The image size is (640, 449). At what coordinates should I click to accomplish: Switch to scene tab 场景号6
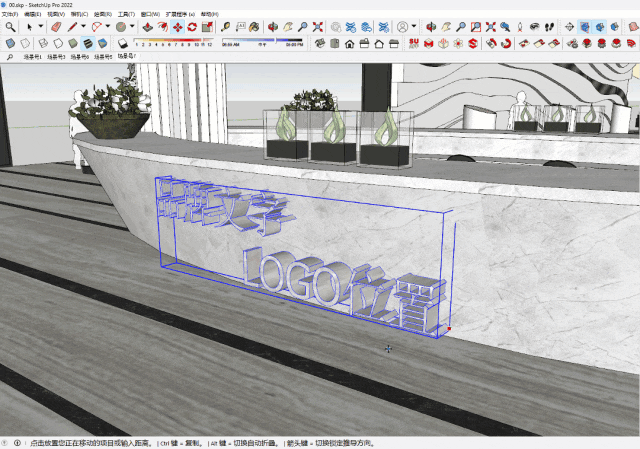(x=80, y=57)
